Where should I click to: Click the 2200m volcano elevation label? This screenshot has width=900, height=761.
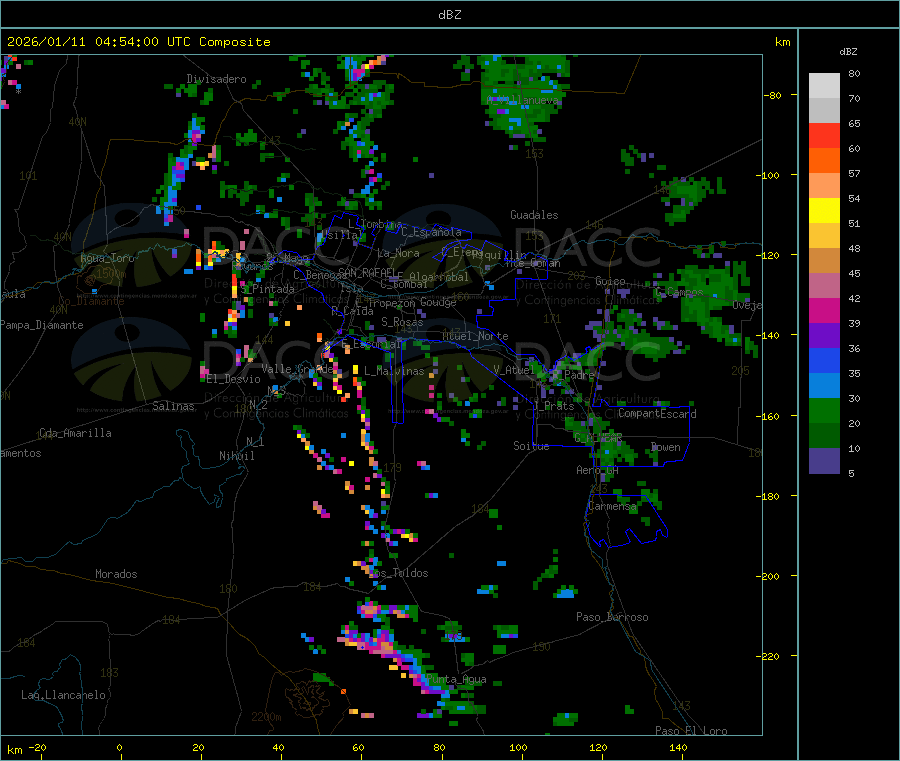click(266, 717)
